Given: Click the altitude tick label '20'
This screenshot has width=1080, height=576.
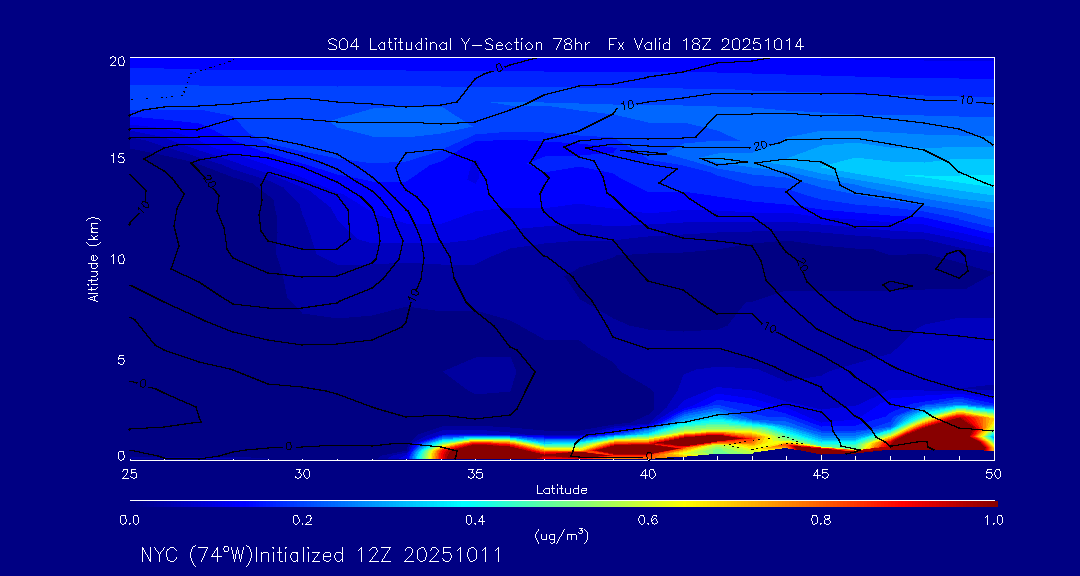Looking at the screenshot, I should (118, 61).
